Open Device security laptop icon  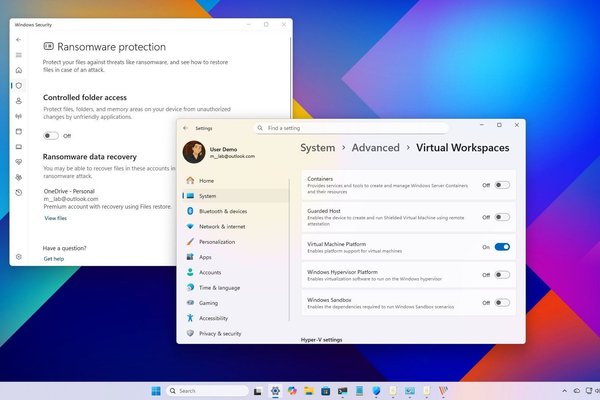pos(19,147)
